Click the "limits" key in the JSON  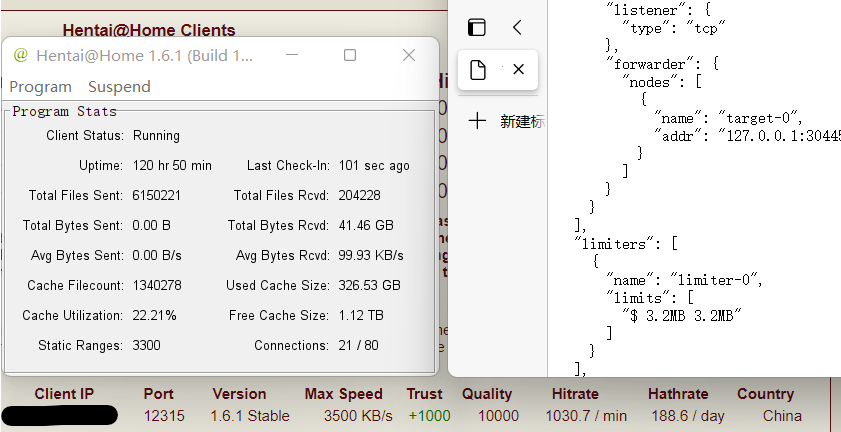tap(638, 298)
